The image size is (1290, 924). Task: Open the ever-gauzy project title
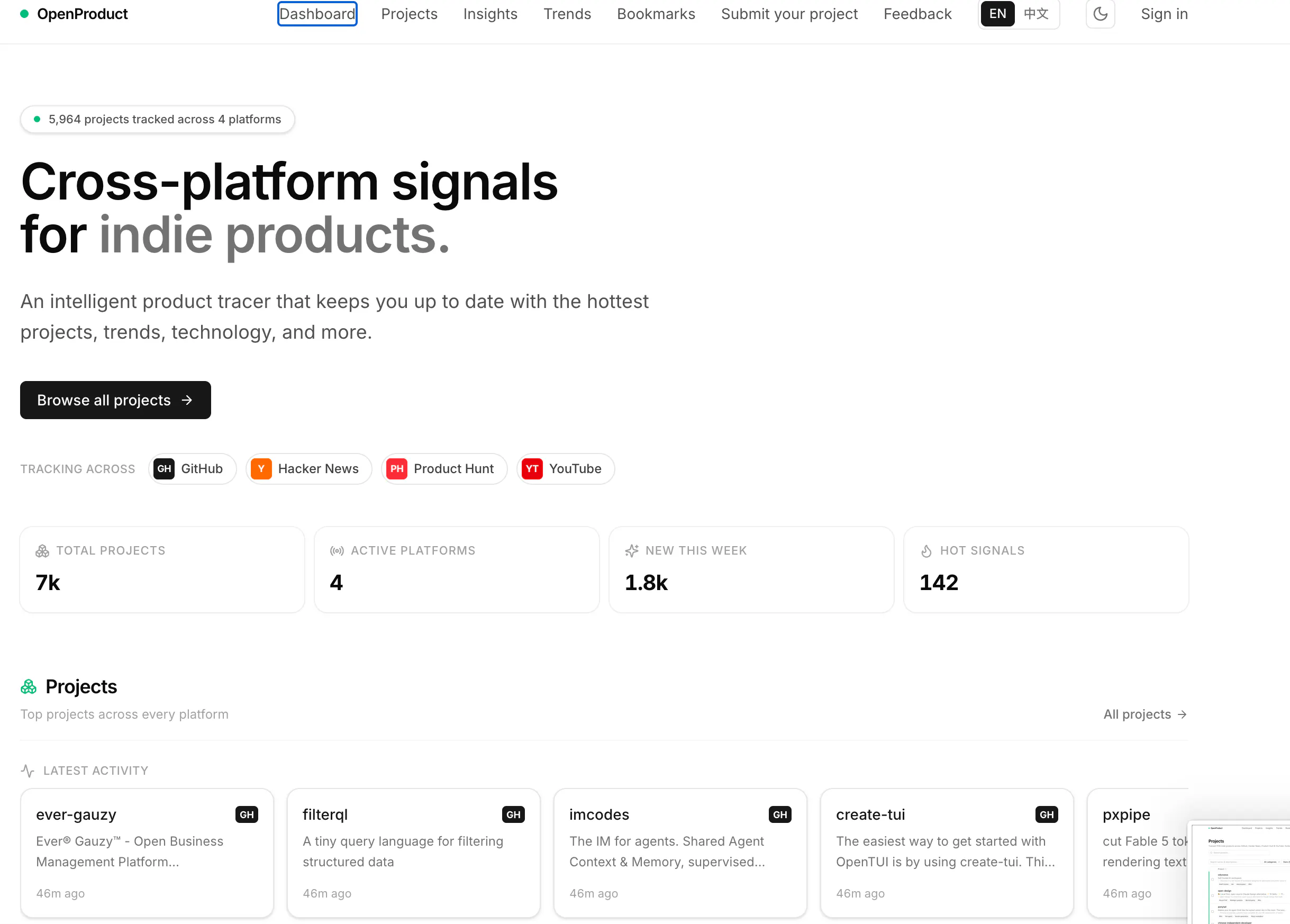[76, 815]
